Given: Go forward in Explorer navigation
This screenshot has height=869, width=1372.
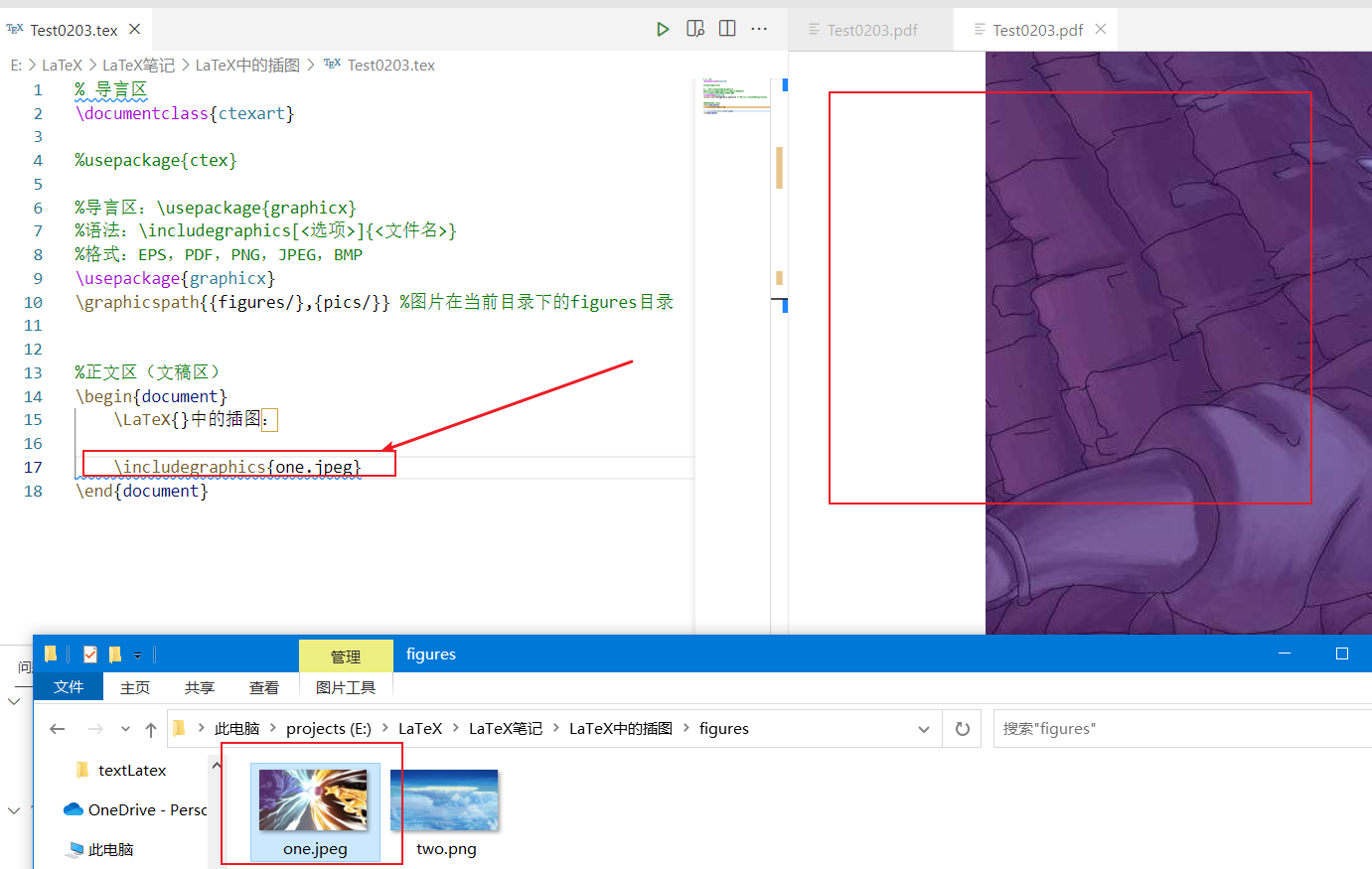Looking at the screenshot, I should [x=95, y=729].
